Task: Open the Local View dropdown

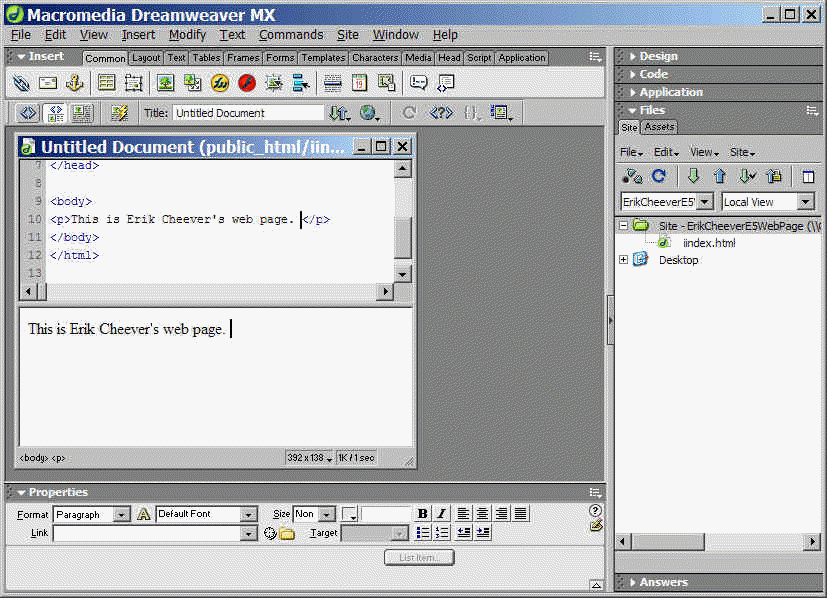Action: (805, 202)
